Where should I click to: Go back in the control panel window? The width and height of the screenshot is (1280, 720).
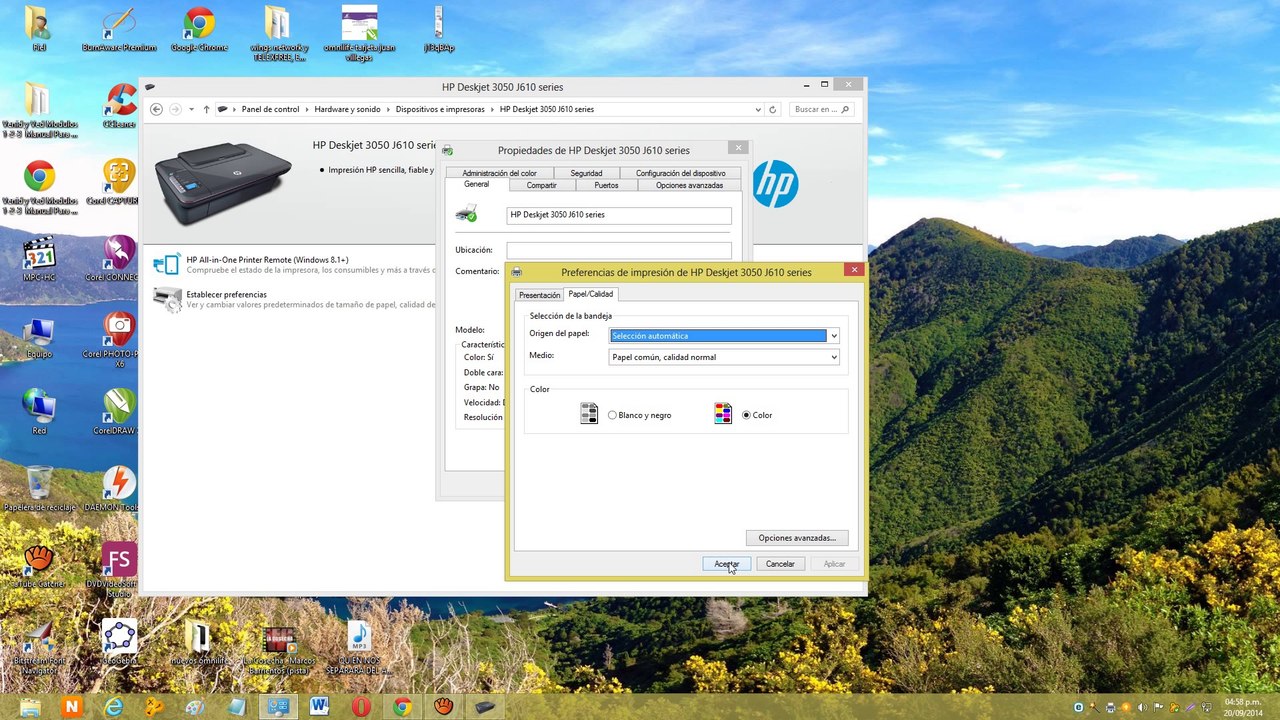pos(156,109)
